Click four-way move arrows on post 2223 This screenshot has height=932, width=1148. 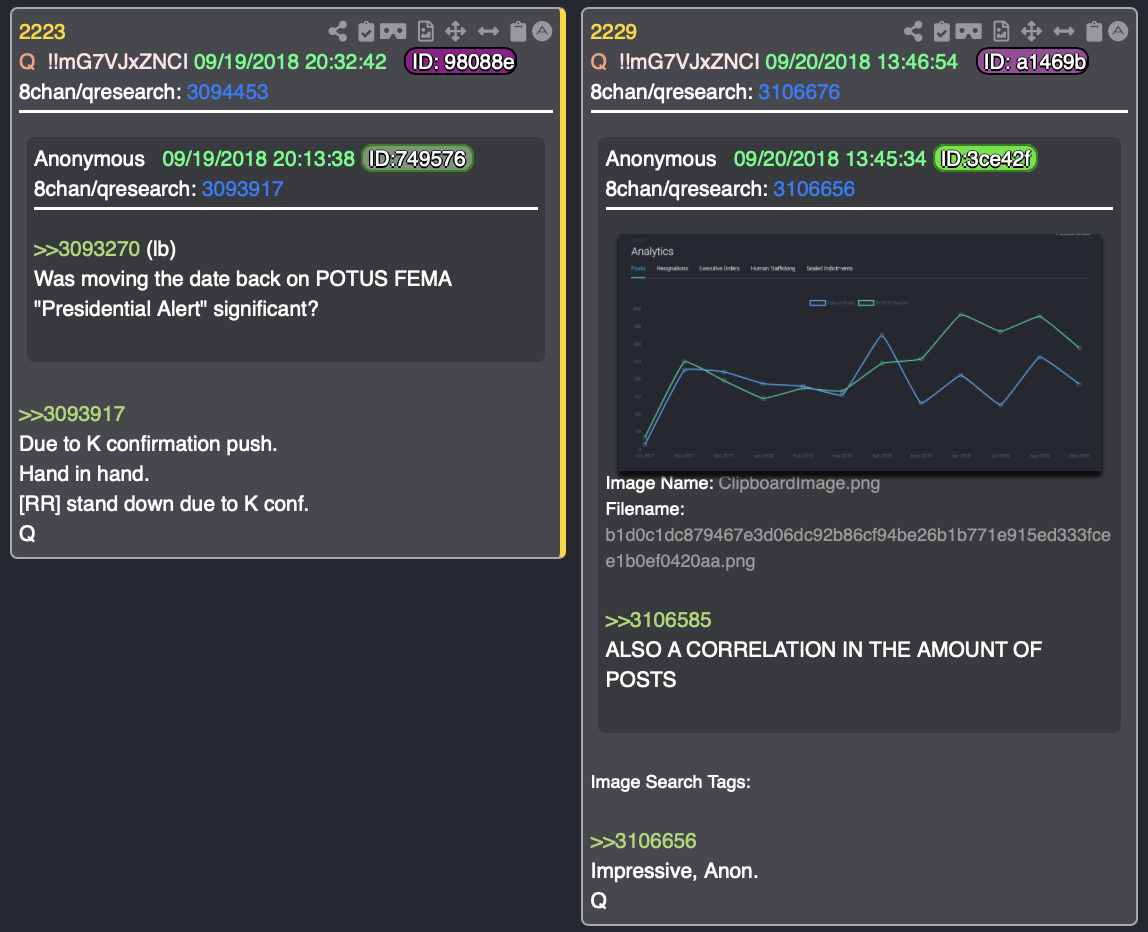pos(455,31)
